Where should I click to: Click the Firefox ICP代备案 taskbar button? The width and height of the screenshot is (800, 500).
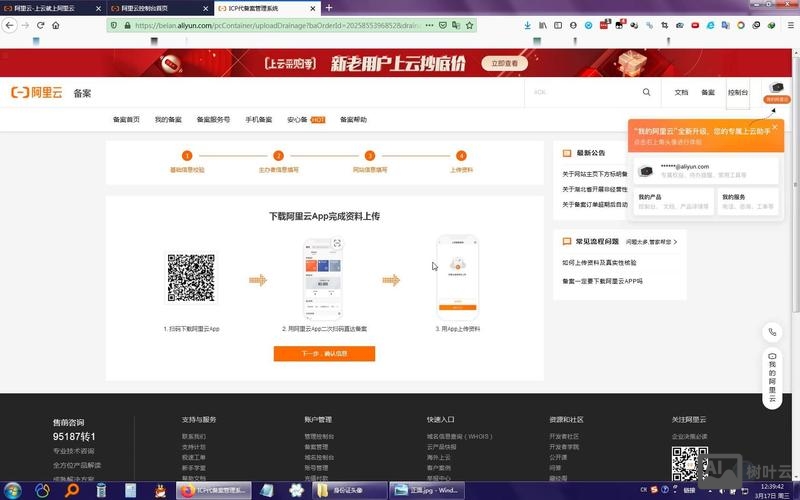[x=214, y=490]
